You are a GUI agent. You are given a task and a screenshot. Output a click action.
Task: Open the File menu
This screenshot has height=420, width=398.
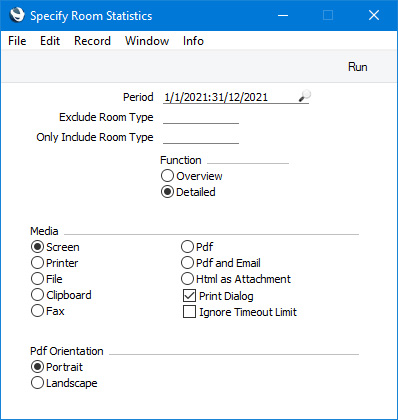[17, 41]
